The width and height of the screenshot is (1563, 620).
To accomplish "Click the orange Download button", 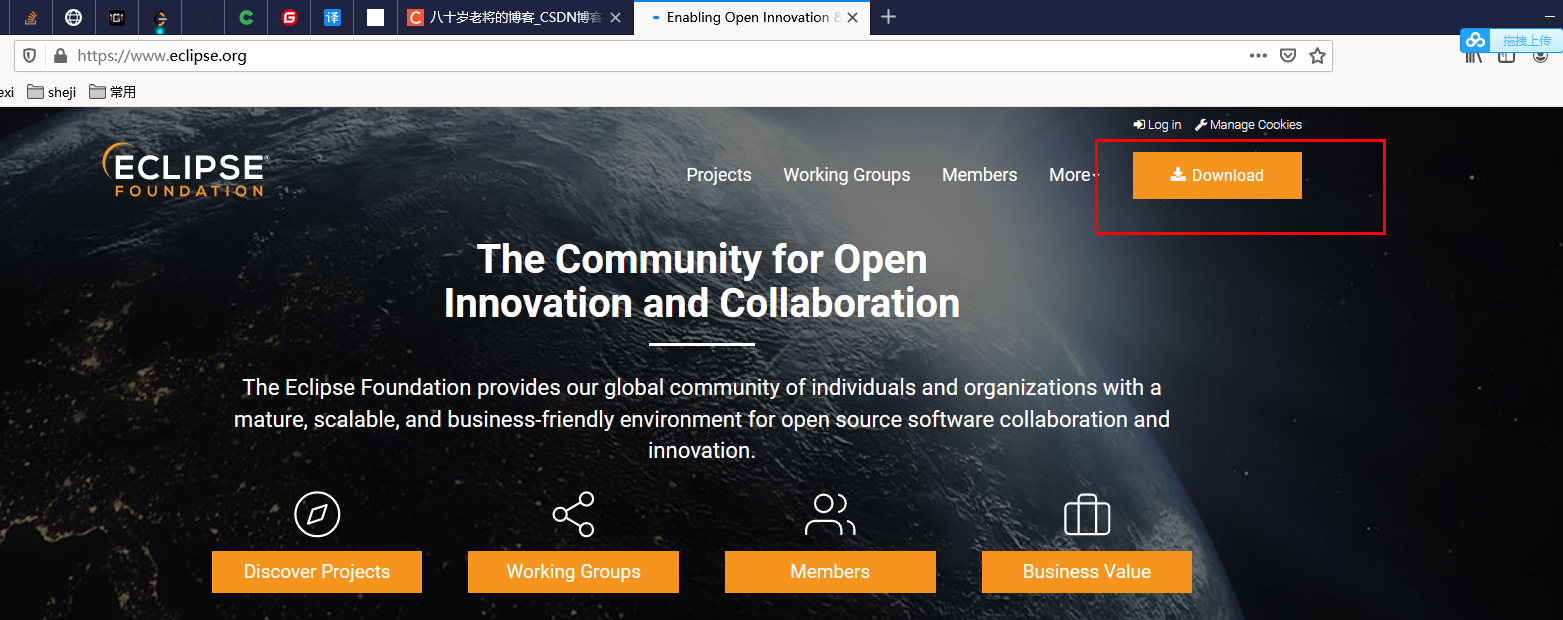I will tap(1217, 175).
